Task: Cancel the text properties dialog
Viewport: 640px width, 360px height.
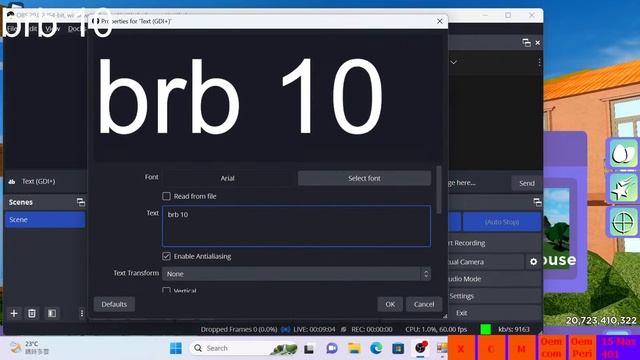Action: pos(424,304)
